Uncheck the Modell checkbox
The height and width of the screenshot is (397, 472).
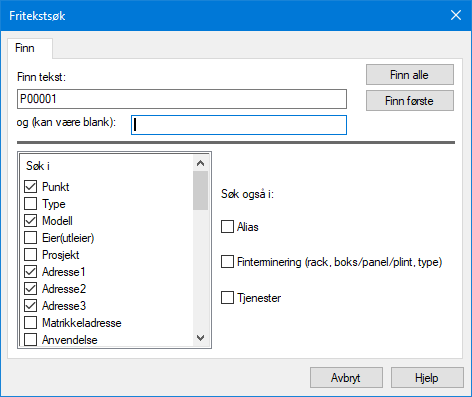pos(30,221)
